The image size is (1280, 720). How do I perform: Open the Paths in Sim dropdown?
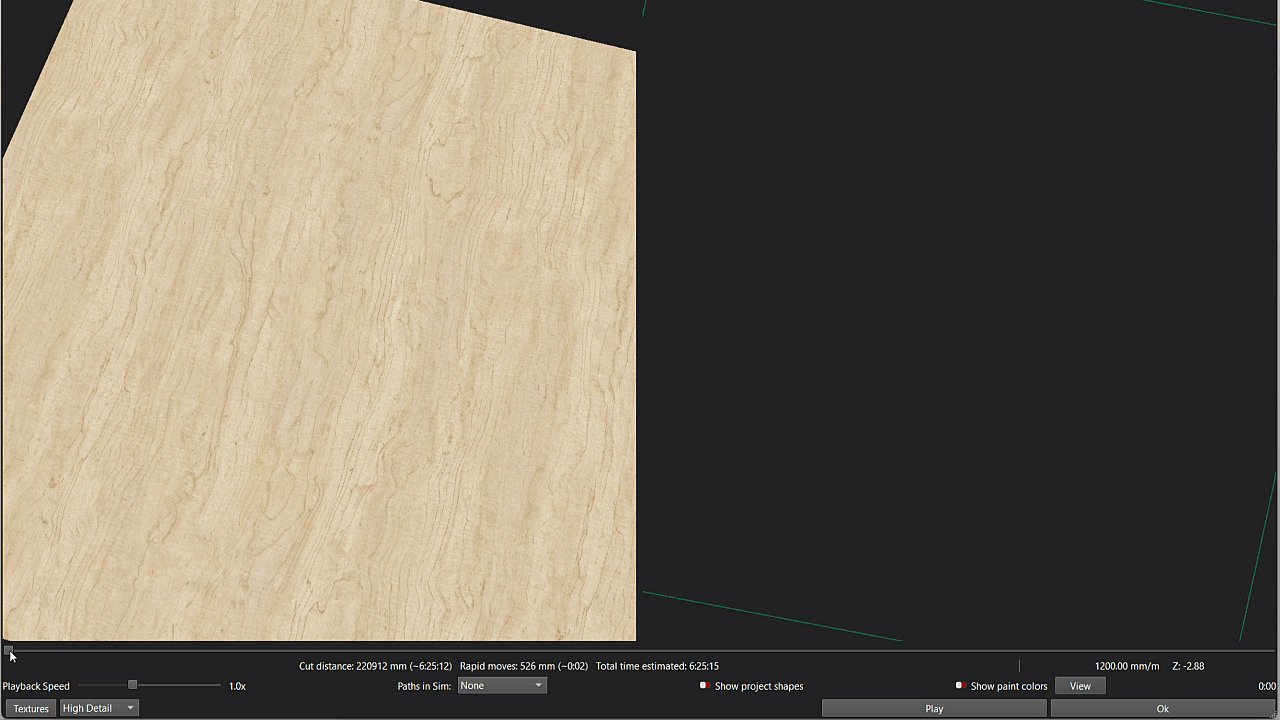pos(501,685)
